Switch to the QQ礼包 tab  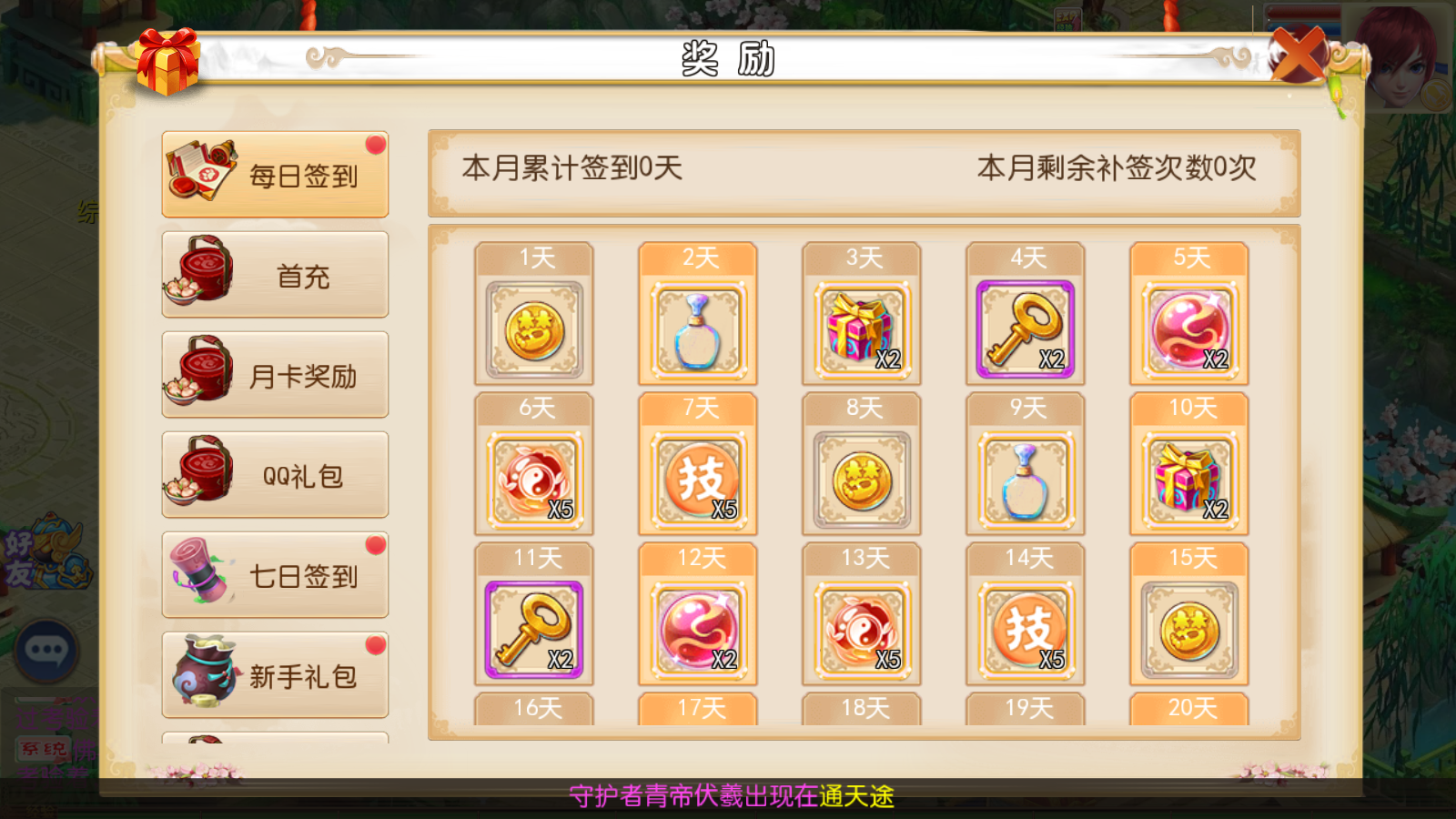click(275, 475)
